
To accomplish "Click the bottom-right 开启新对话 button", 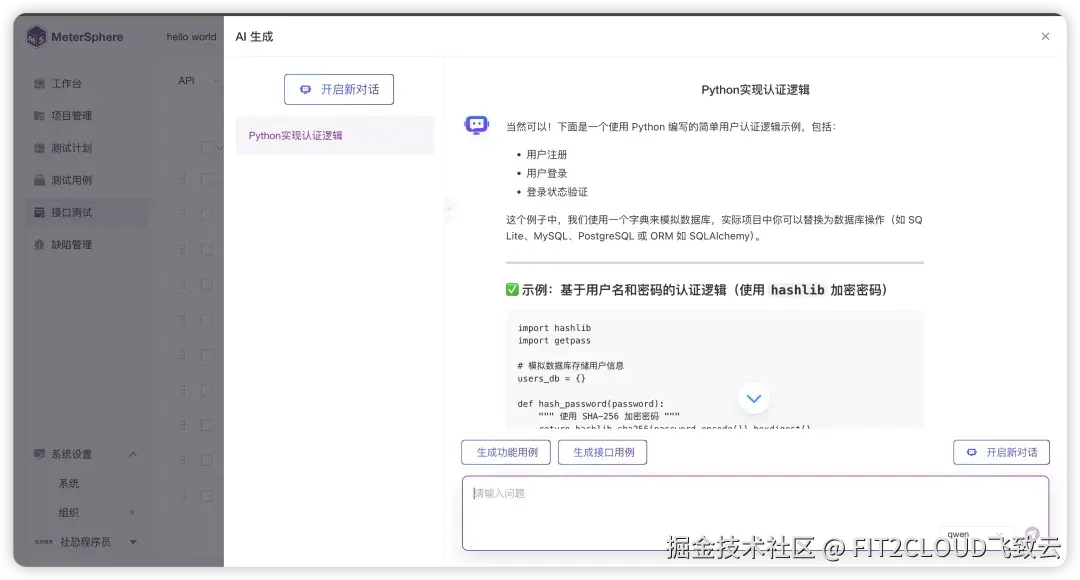I will pyautogui.click(x=1001, y=453).
